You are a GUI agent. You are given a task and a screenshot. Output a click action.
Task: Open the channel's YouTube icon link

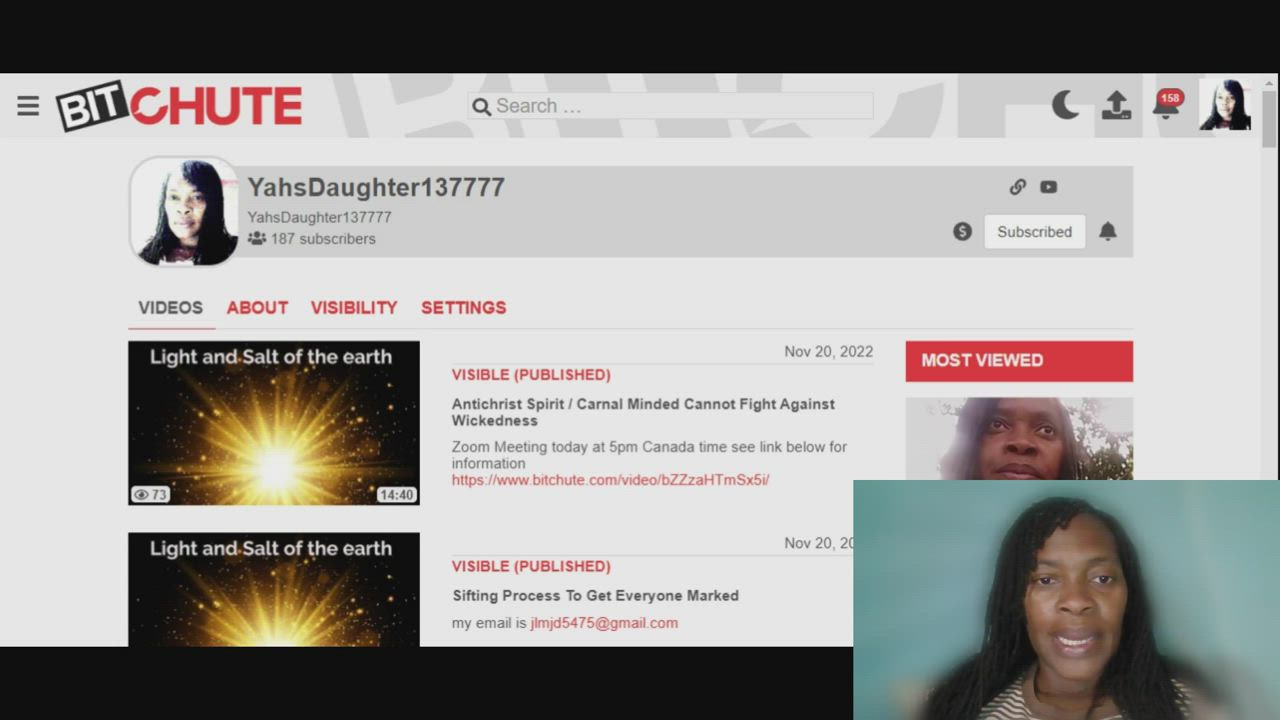pyautogui.click(x=1048, y=187)
